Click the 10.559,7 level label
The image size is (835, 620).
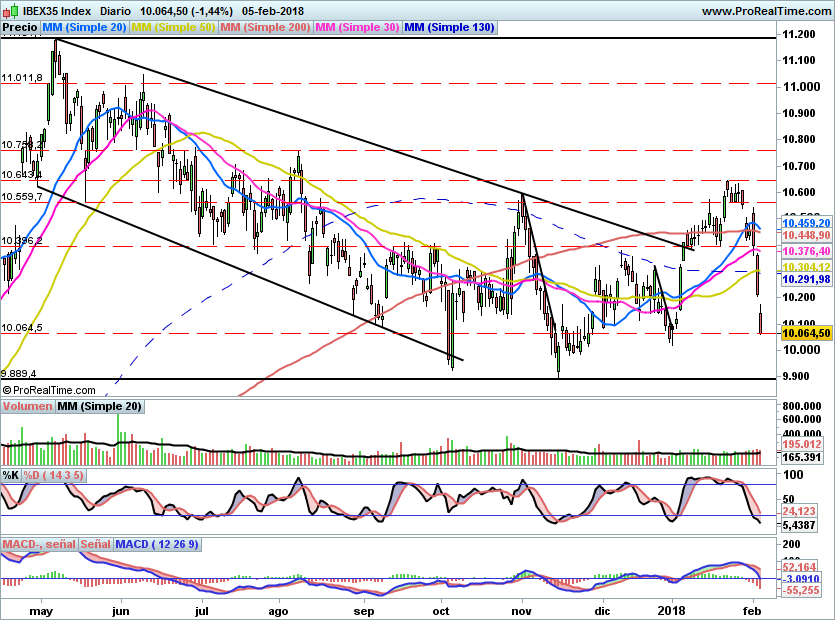tap(22, 197)
